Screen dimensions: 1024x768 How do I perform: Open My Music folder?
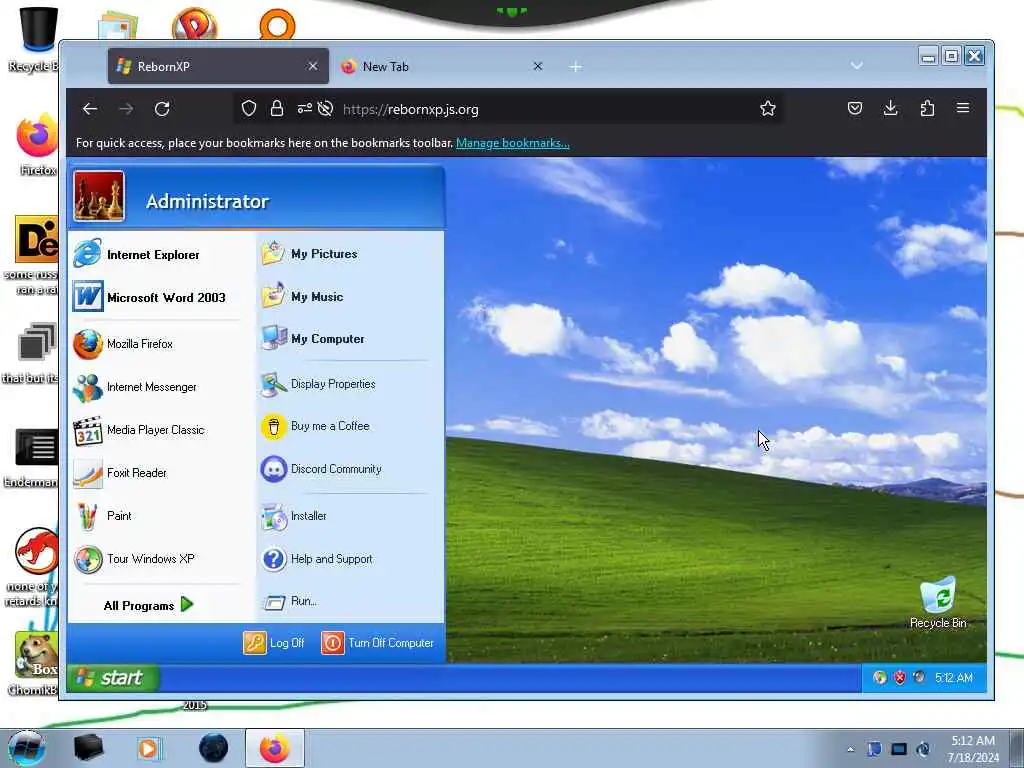coord(302,296)
